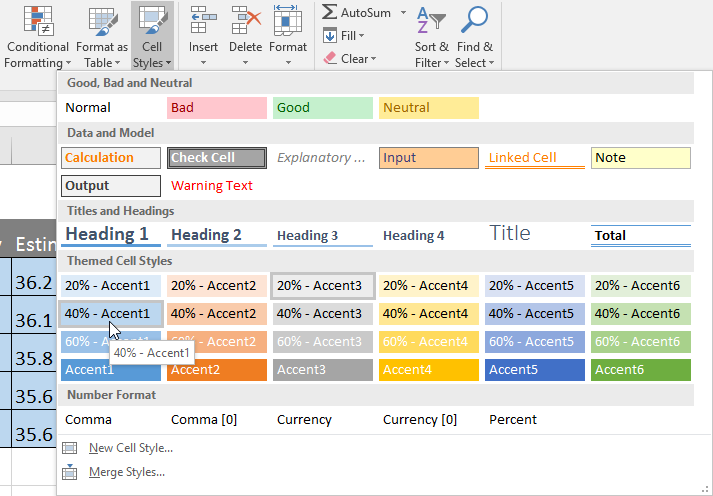Screen dimensions: 713x496
Task: Choose Merge Styles option
Action: tap(126, 472)
